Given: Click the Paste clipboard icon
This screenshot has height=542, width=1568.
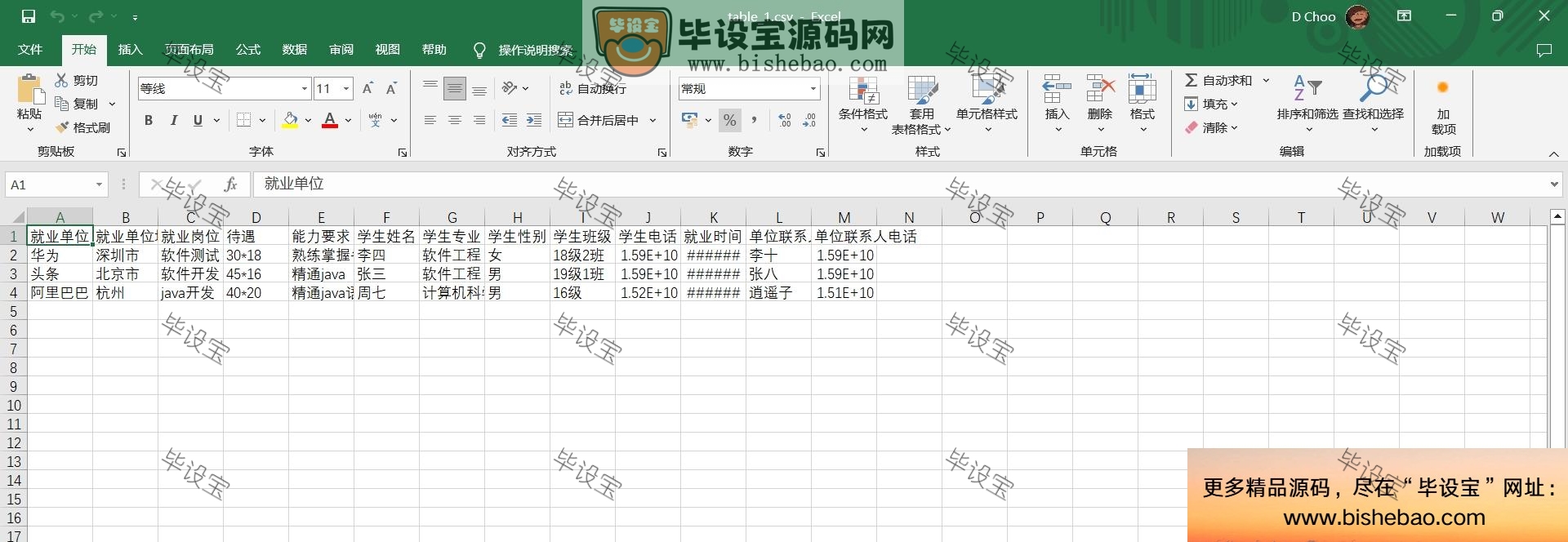Looking at the screenshot, I should click(x=29, y=88).
